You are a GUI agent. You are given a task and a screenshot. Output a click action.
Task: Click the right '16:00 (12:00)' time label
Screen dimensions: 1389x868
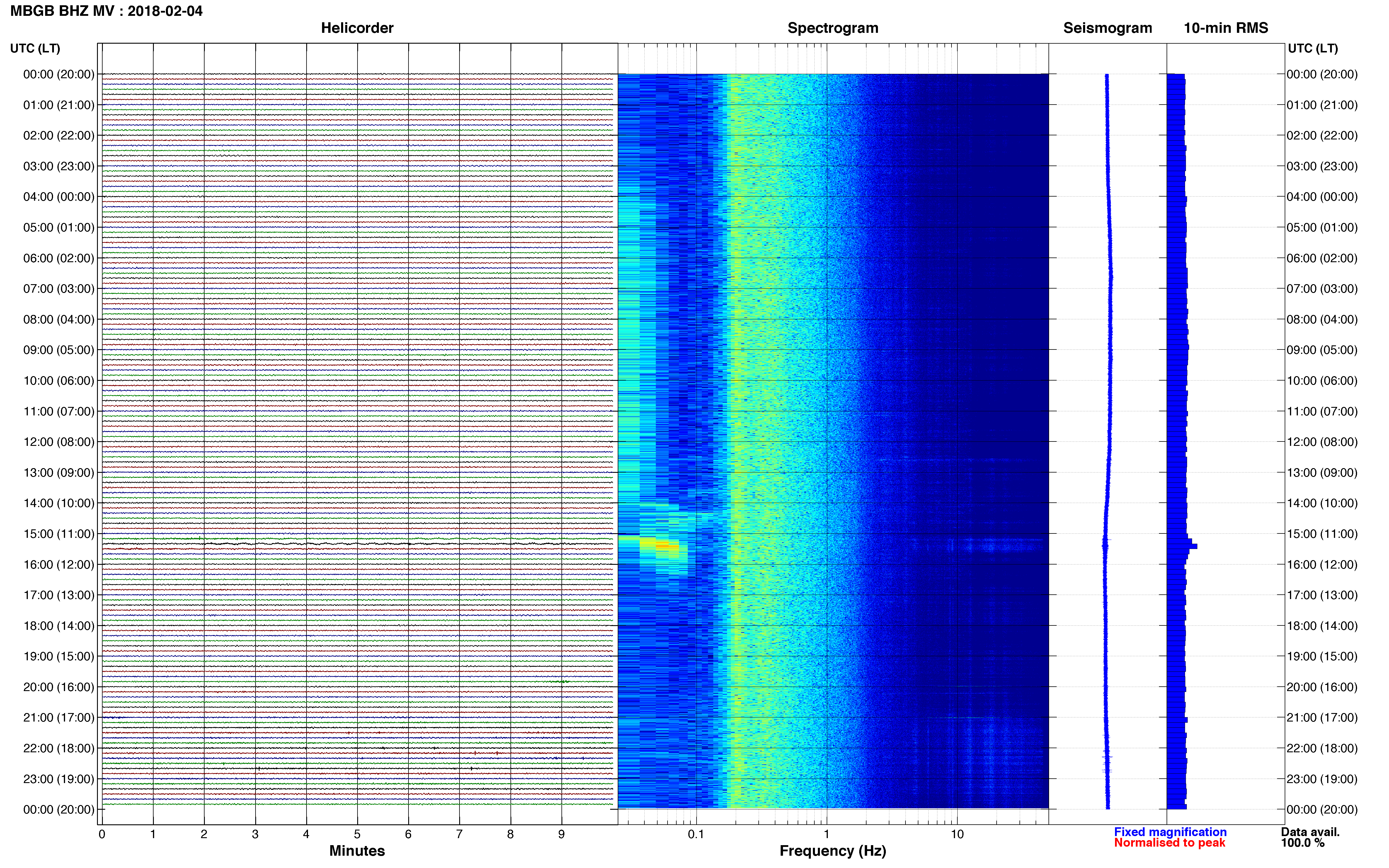1322,564
